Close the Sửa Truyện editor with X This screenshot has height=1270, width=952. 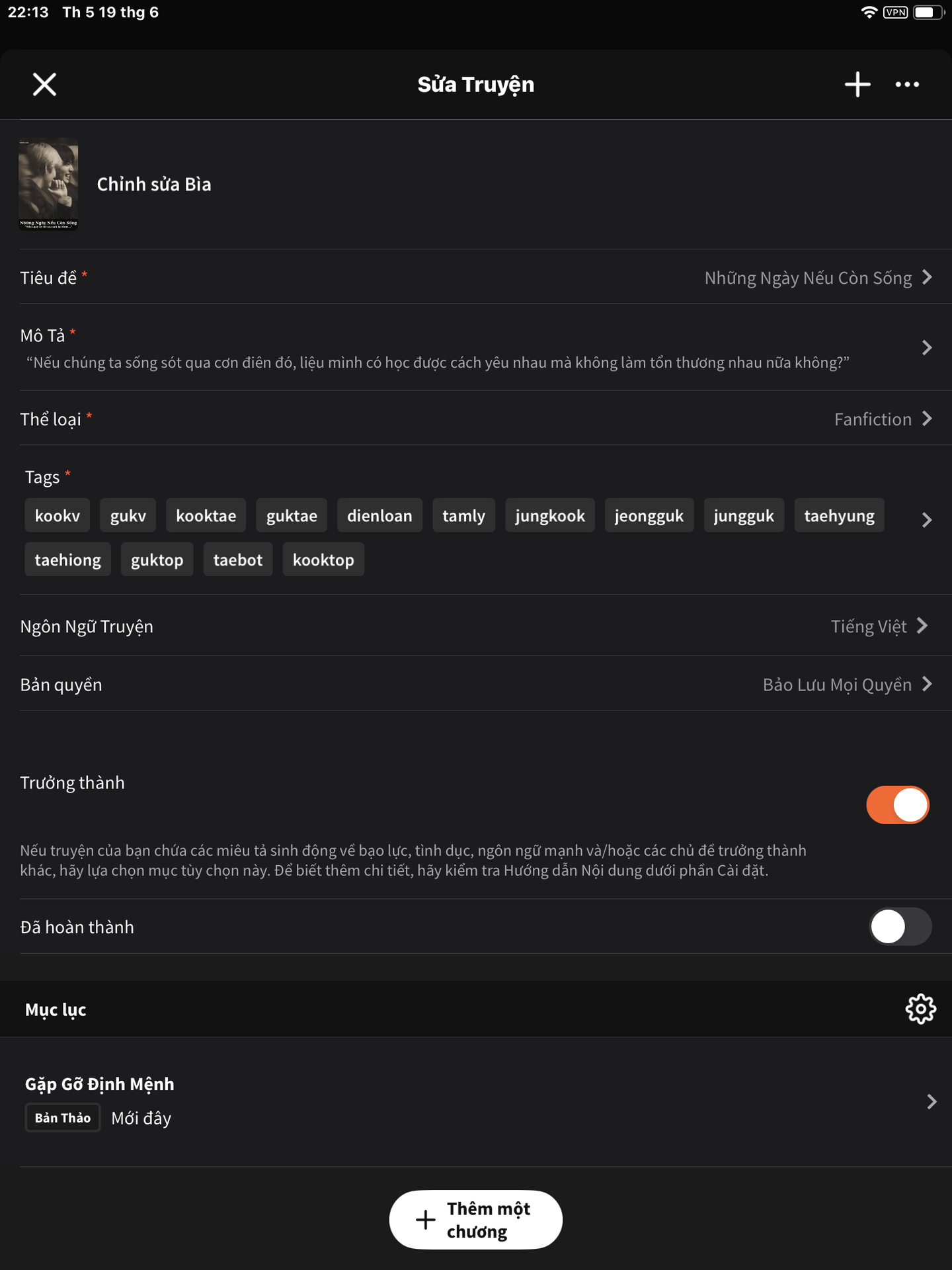[x=44, y=85]
